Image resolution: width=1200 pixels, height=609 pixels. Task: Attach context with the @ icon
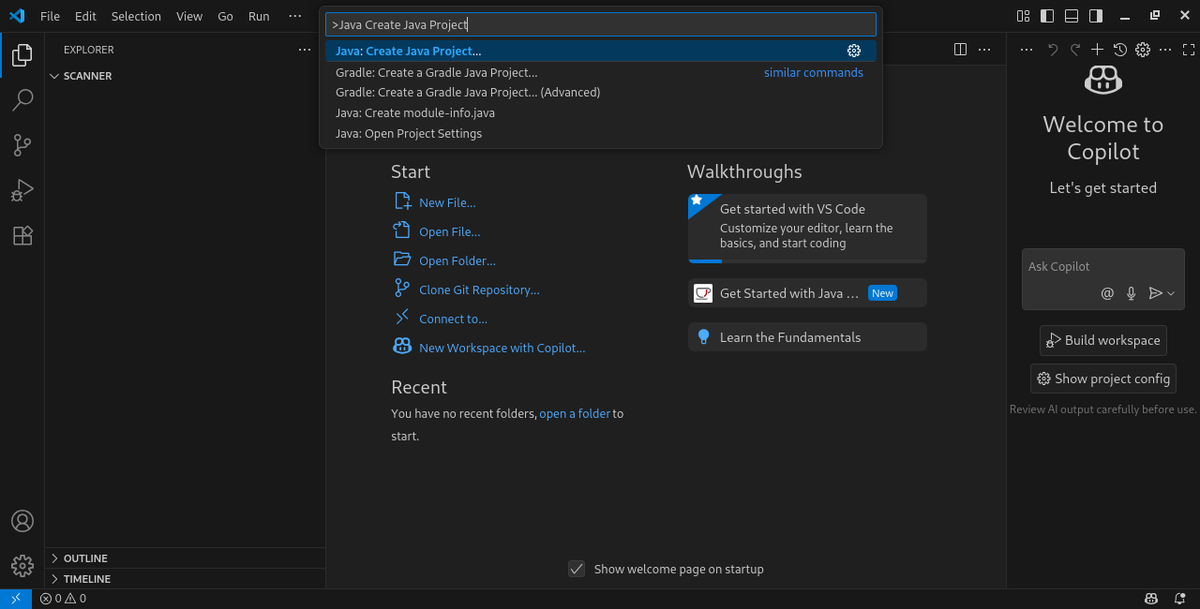click(x=1107, y=293)
